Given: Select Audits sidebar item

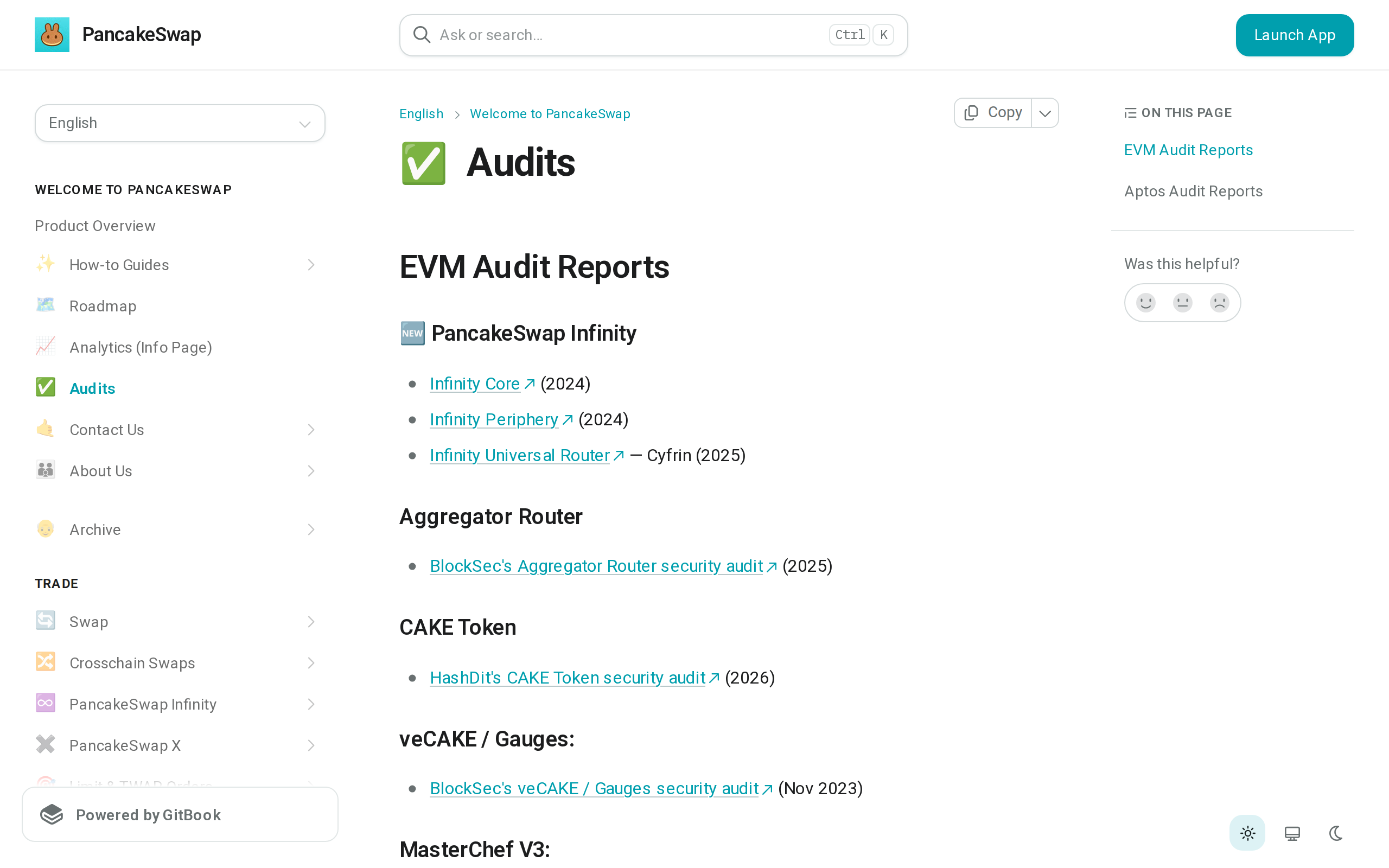Looking at the screenshot, I should pos(92,388).
